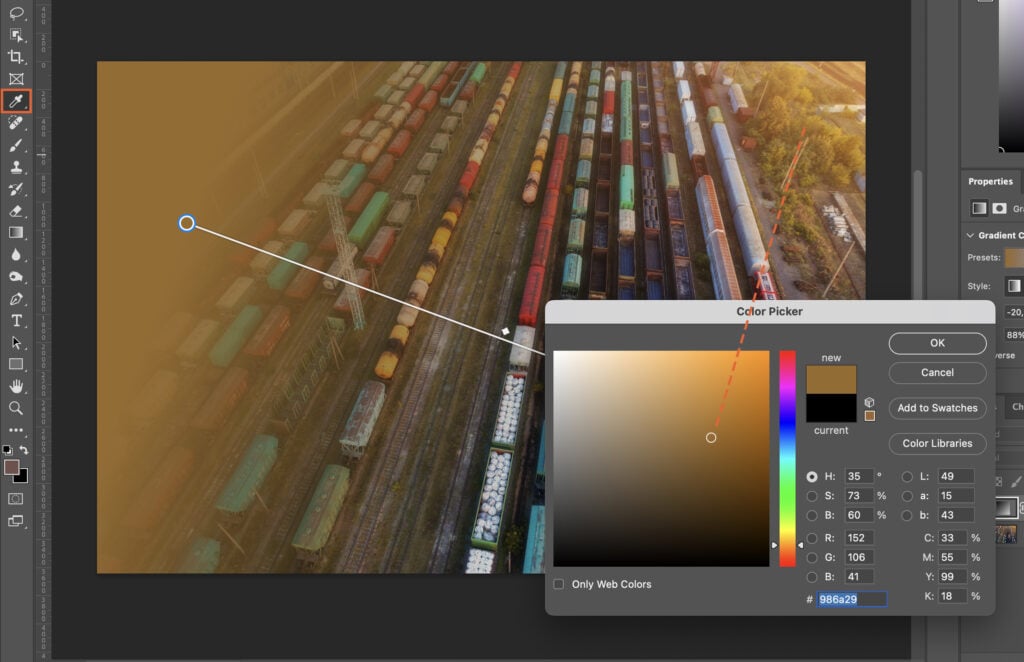Click the Add to Swatches button
1024x662 pixels.
(937, 408)
